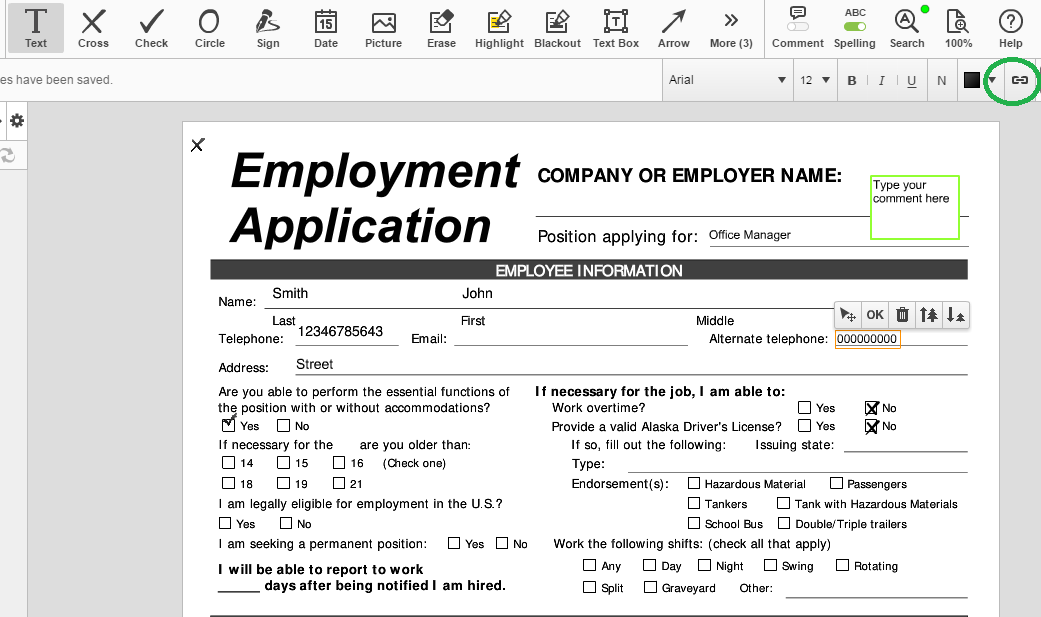The height and width of the screenshot is (617, 1041).
Task: Confirm the field with OK button
Action: tap(875, 315)
